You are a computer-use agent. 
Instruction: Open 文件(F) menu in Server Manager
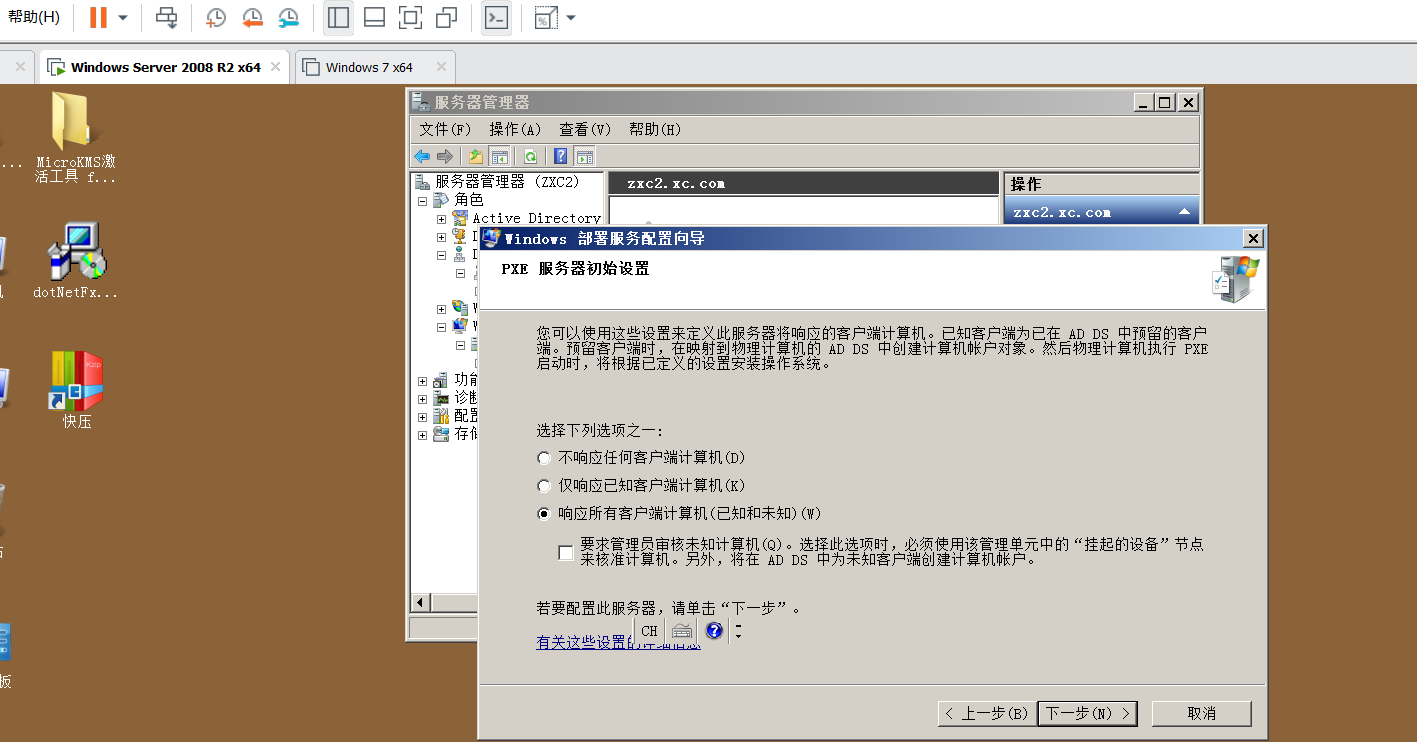445,129
